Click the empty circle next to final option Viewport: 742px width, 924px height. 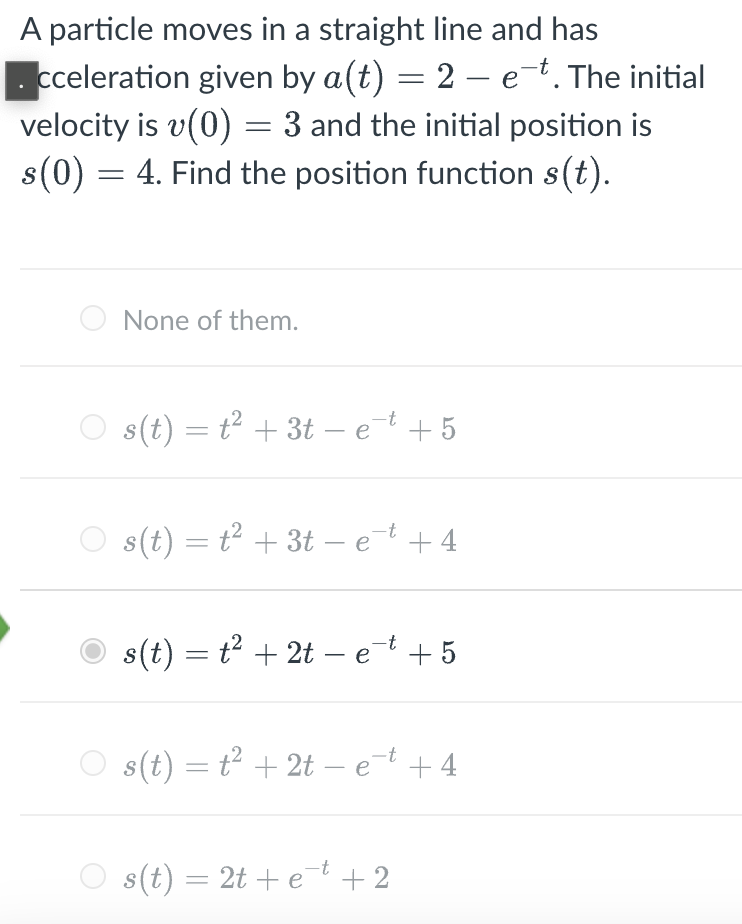click(92, 877)
